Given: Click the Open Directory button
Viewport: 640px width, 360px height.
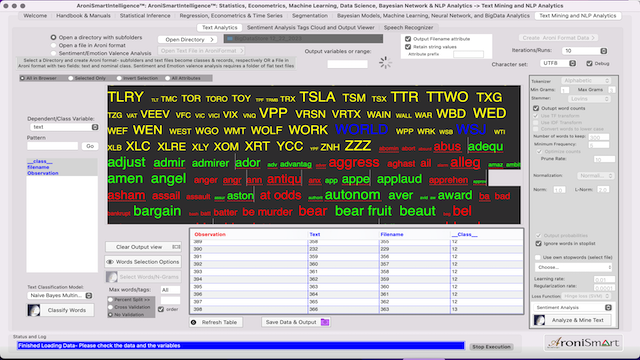Looking at the screenshot, I should pos(187,40).
